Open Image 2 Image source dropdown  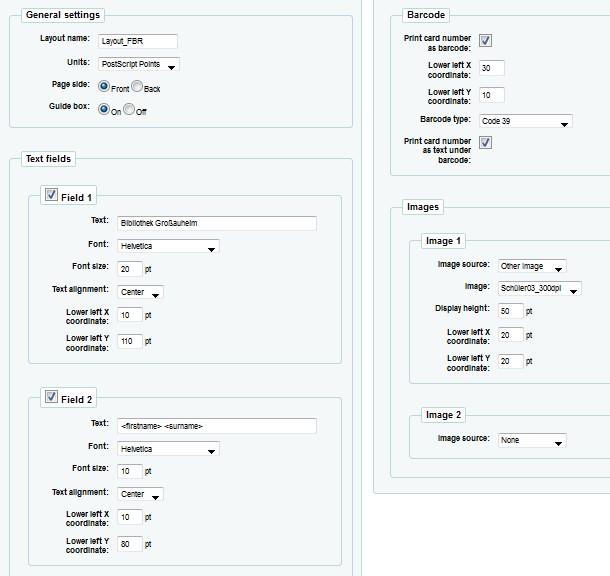click(x=531, y=440)
